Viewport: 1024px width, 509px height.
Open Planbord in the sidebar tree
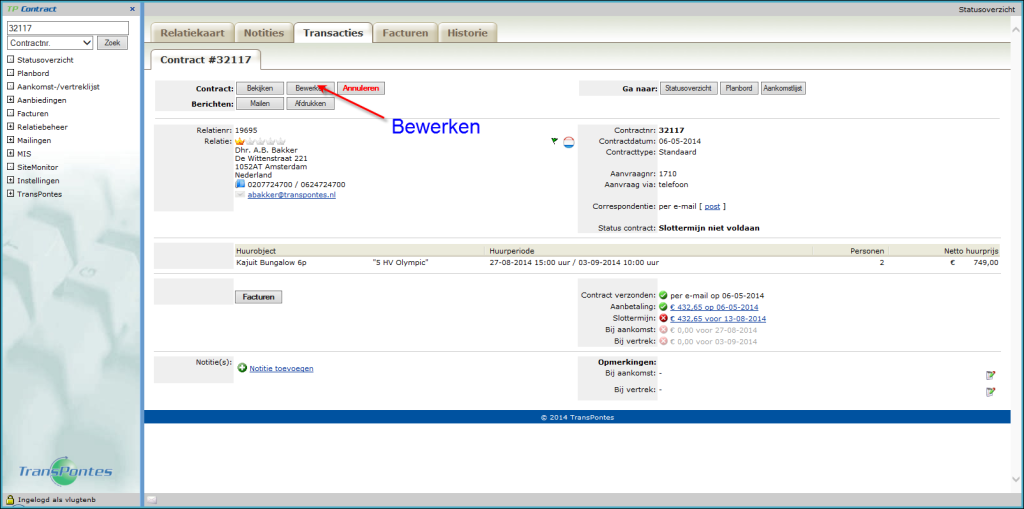click(x=33, y=73)
